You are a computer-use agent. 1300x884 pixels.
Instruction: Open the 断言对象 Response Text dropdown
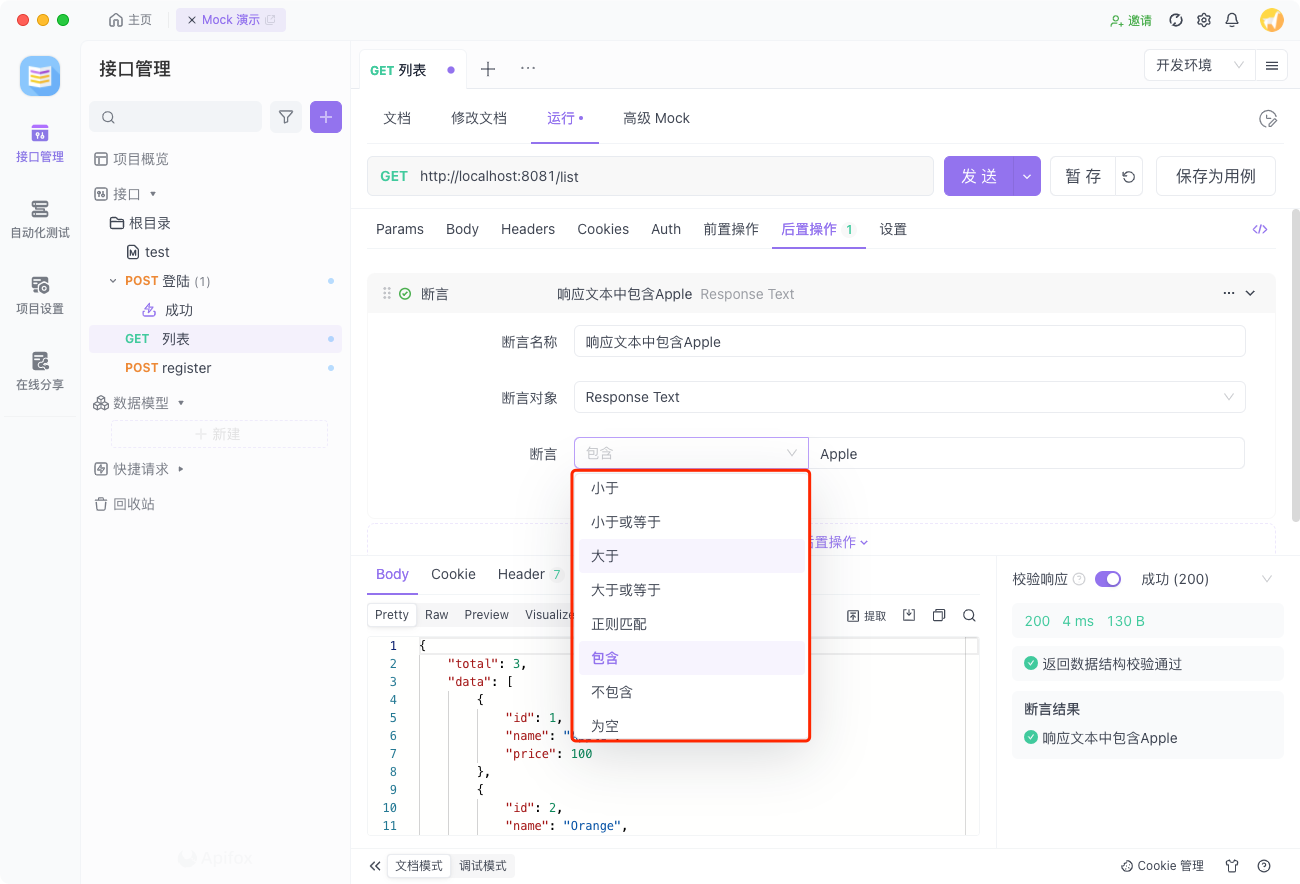click(x=910, y=397)
